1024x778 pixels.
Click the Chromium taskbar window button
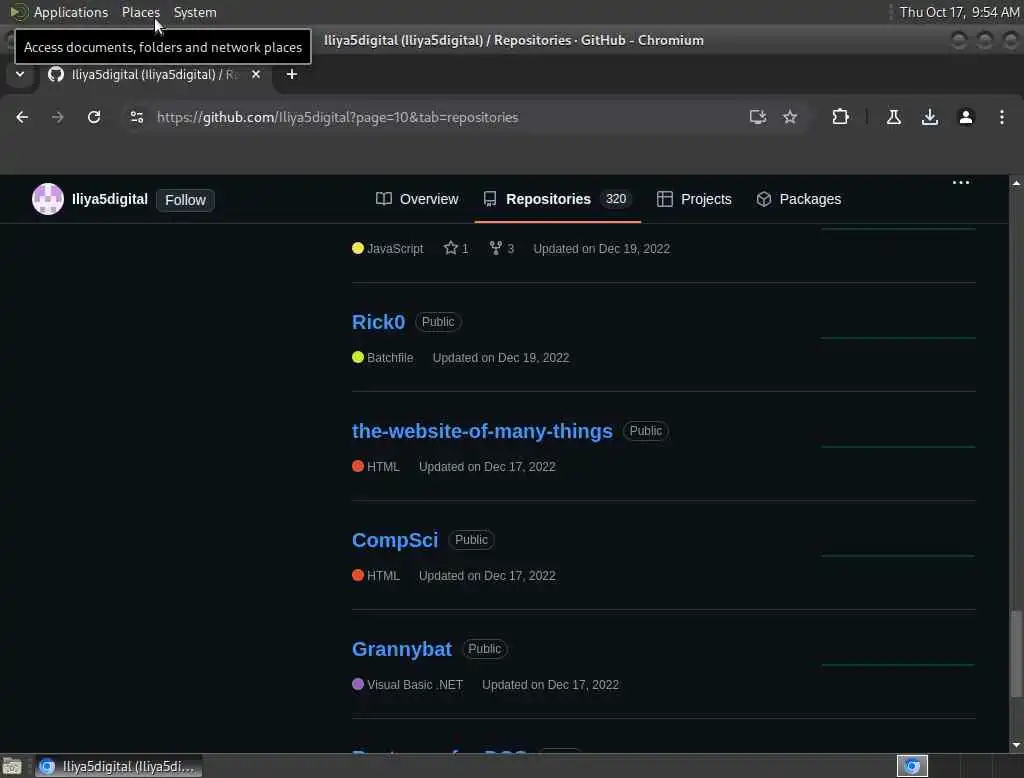pyautogui.click(x=119, y=766)
